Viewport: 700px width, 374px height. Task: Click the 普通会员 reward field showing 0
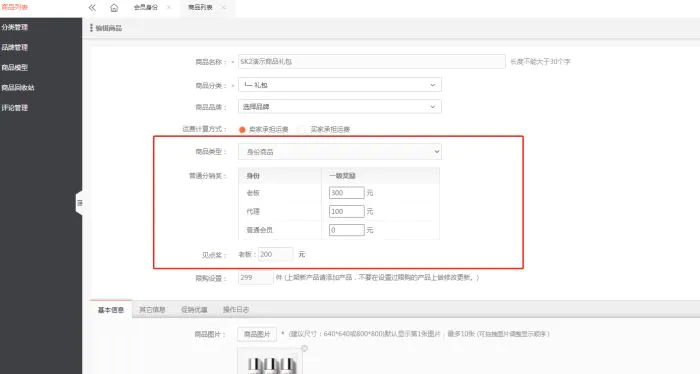[346, 230]
